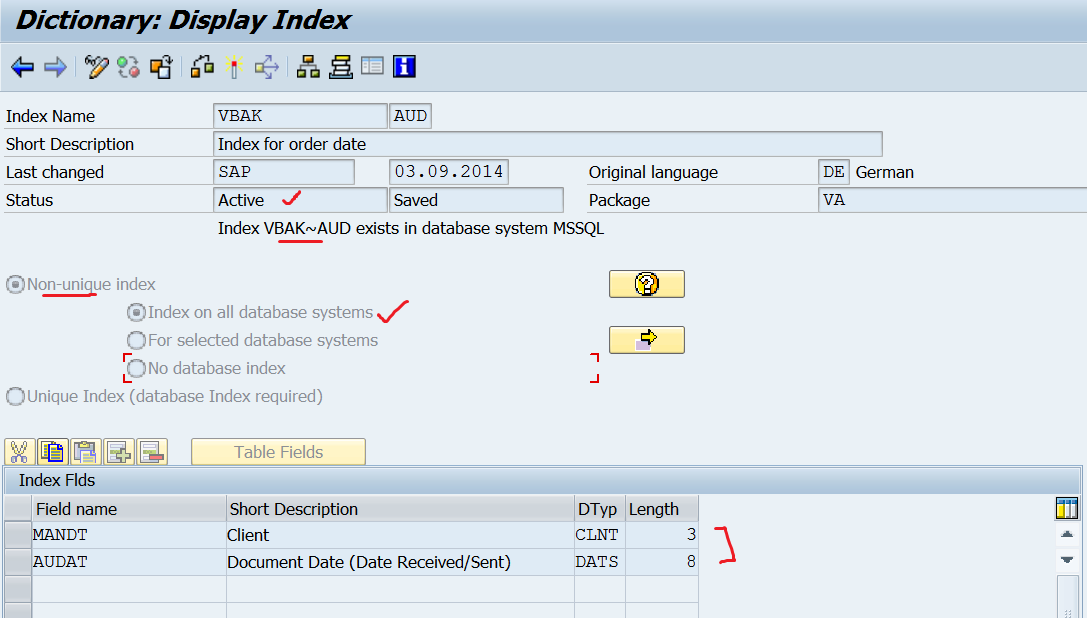
Task: Click the blue information icon
Action: click(403, 67)
